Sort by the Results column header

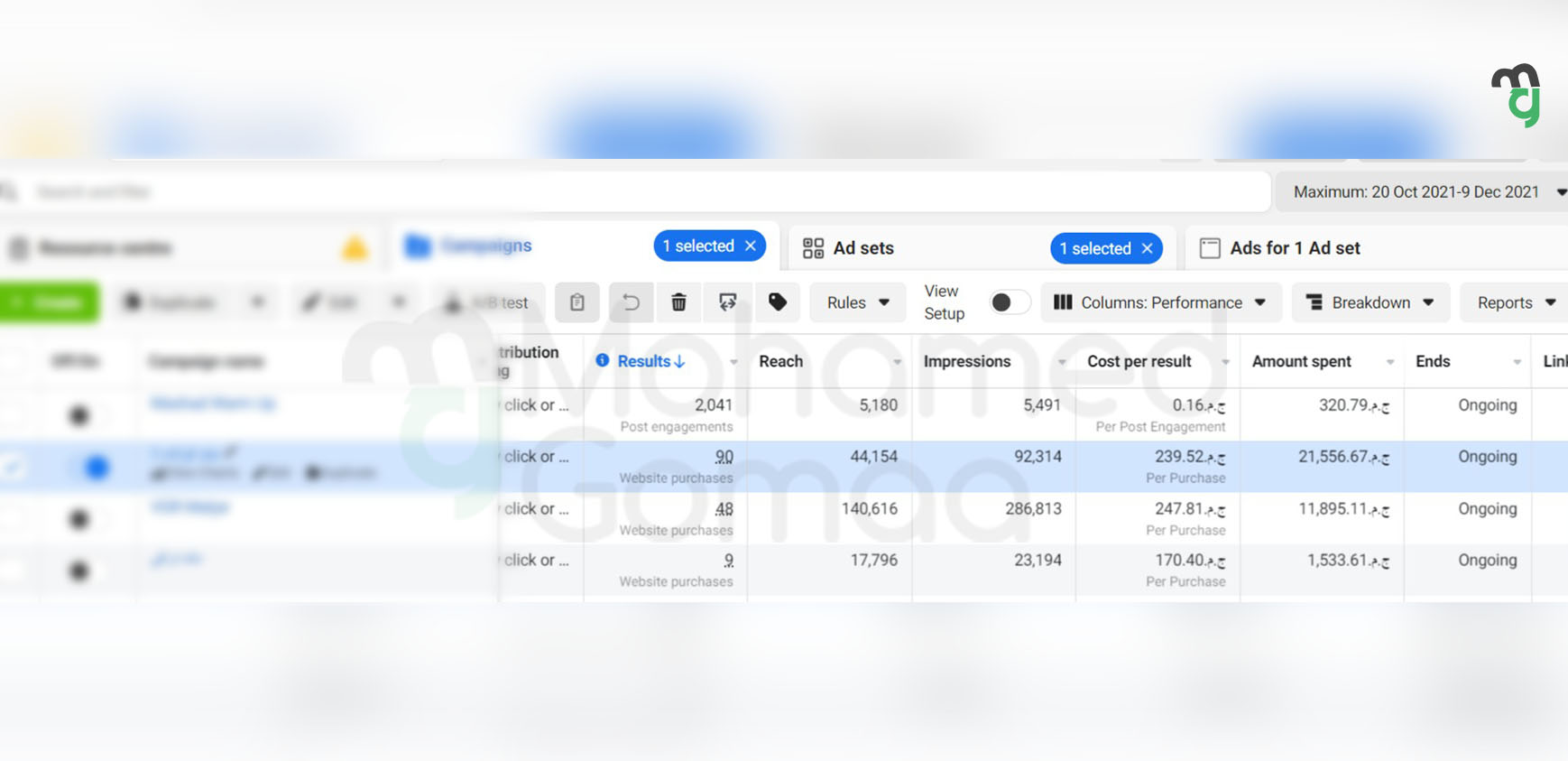pyautogui.click(x=651, y=361)
